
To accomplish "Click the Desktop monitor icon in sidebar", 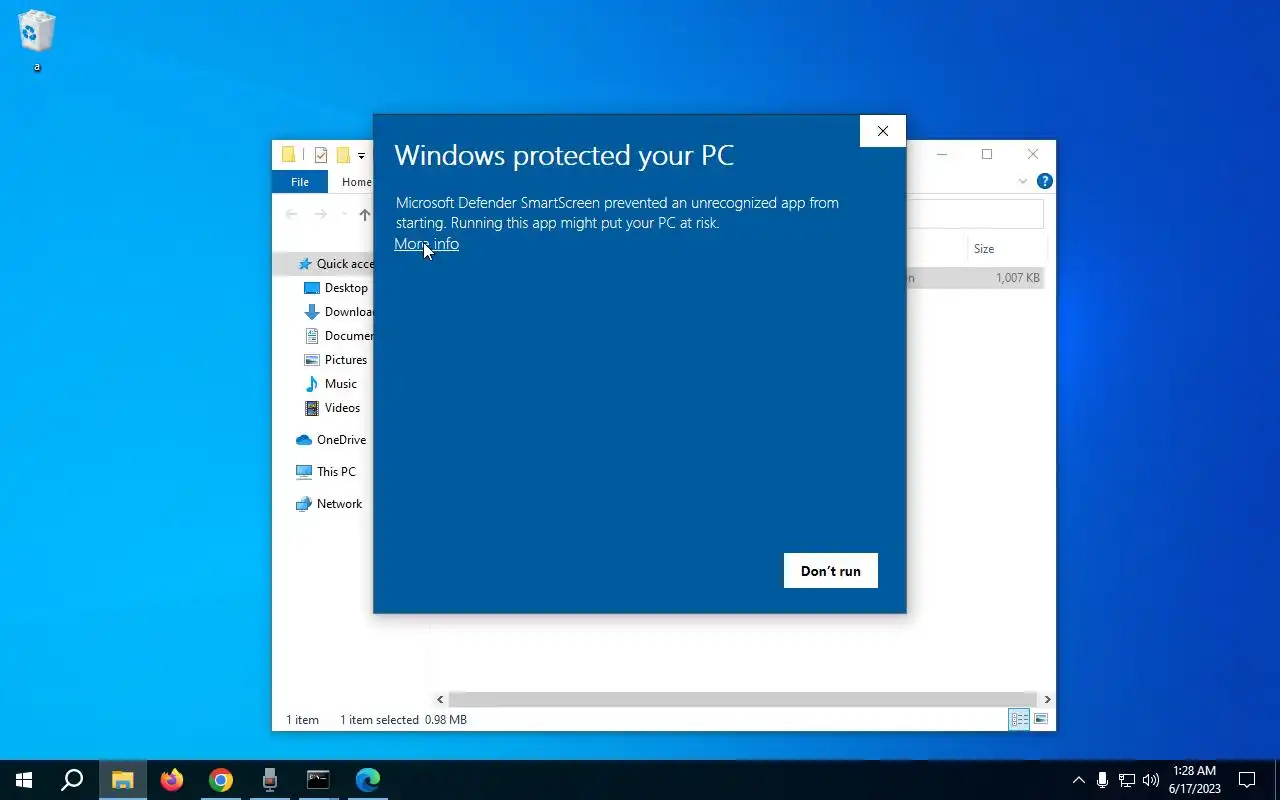I will click(x=312, y=288).
